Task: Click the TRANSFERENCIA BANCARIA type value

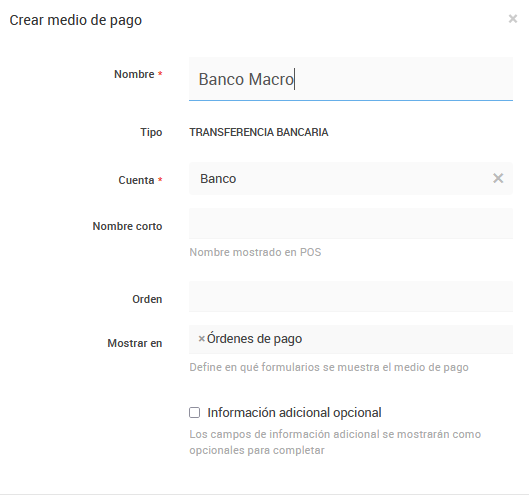Action: click(x=259, y=132)
